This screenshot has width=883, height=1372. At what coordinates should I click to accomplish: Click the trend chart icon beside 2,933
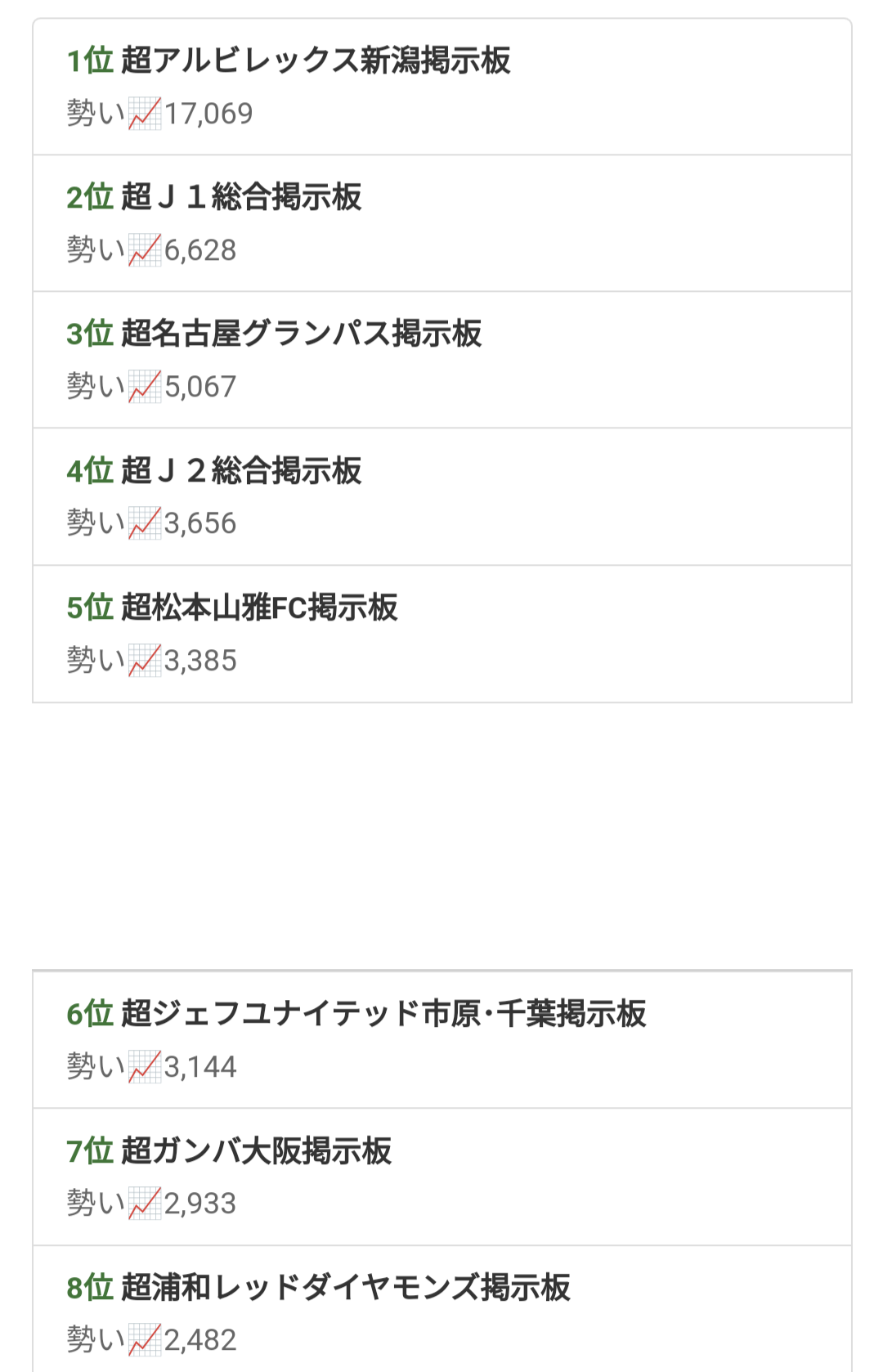[145, 1204]
